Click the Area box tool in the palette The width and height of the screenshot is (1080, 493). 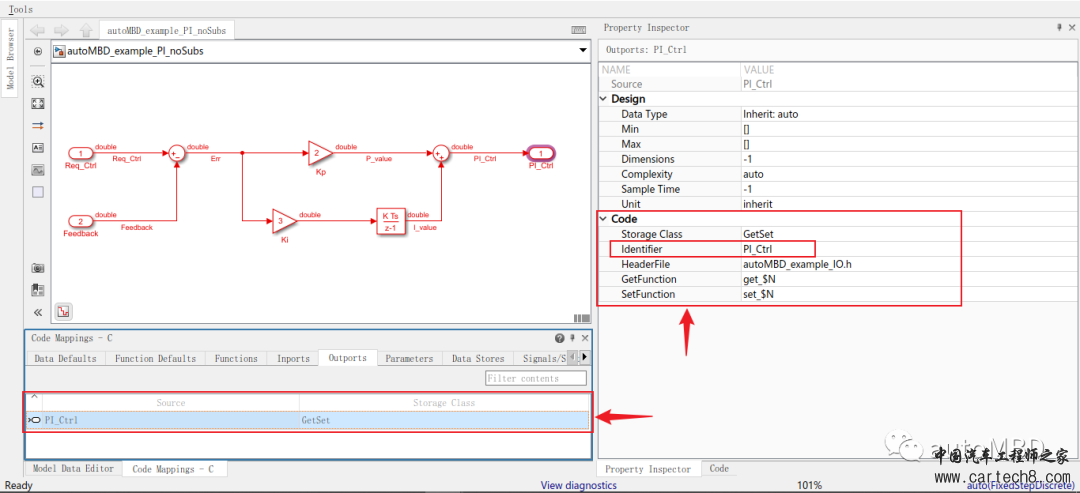pos(38,192)
